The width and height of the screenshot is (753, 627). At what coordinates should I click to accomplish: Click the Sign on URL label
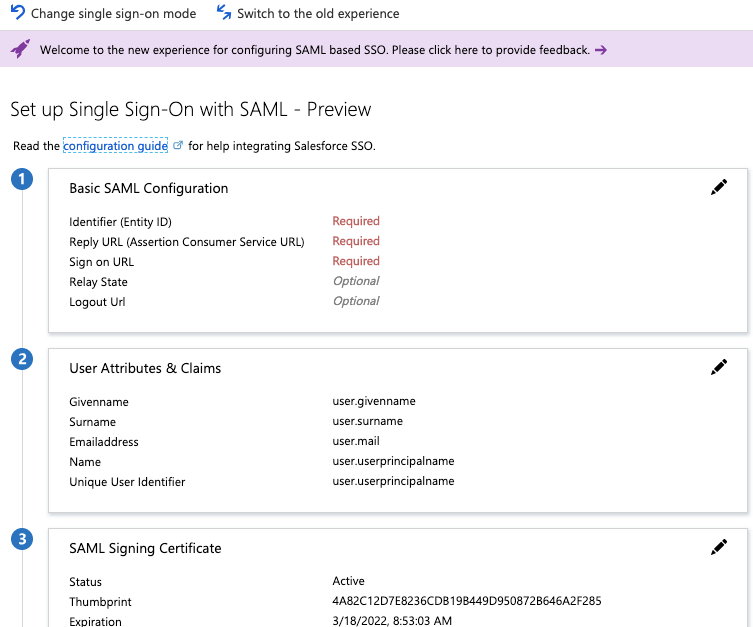pyautogui.click(x=101, y=262)
